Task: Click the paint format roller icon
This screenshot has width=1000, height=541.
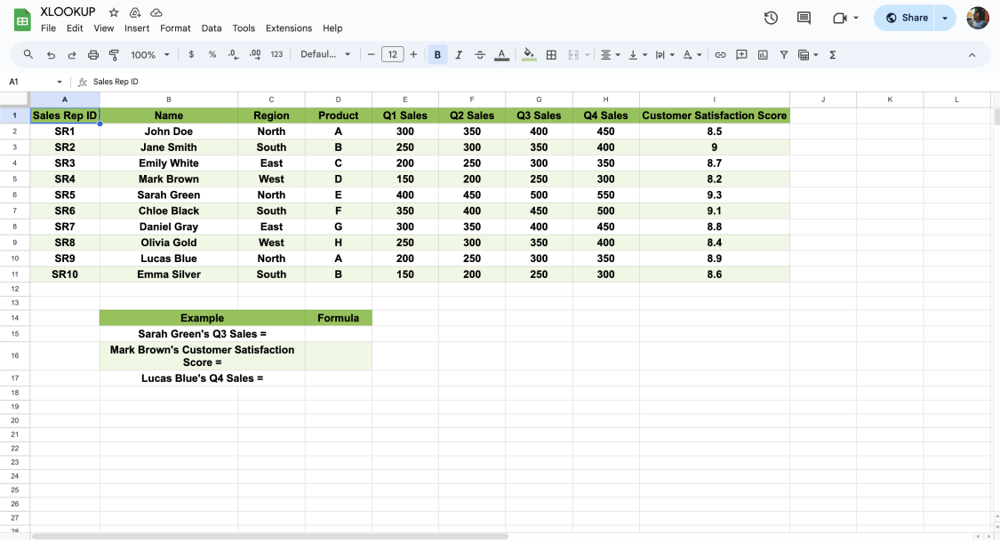Action: (x=114, y=55)
